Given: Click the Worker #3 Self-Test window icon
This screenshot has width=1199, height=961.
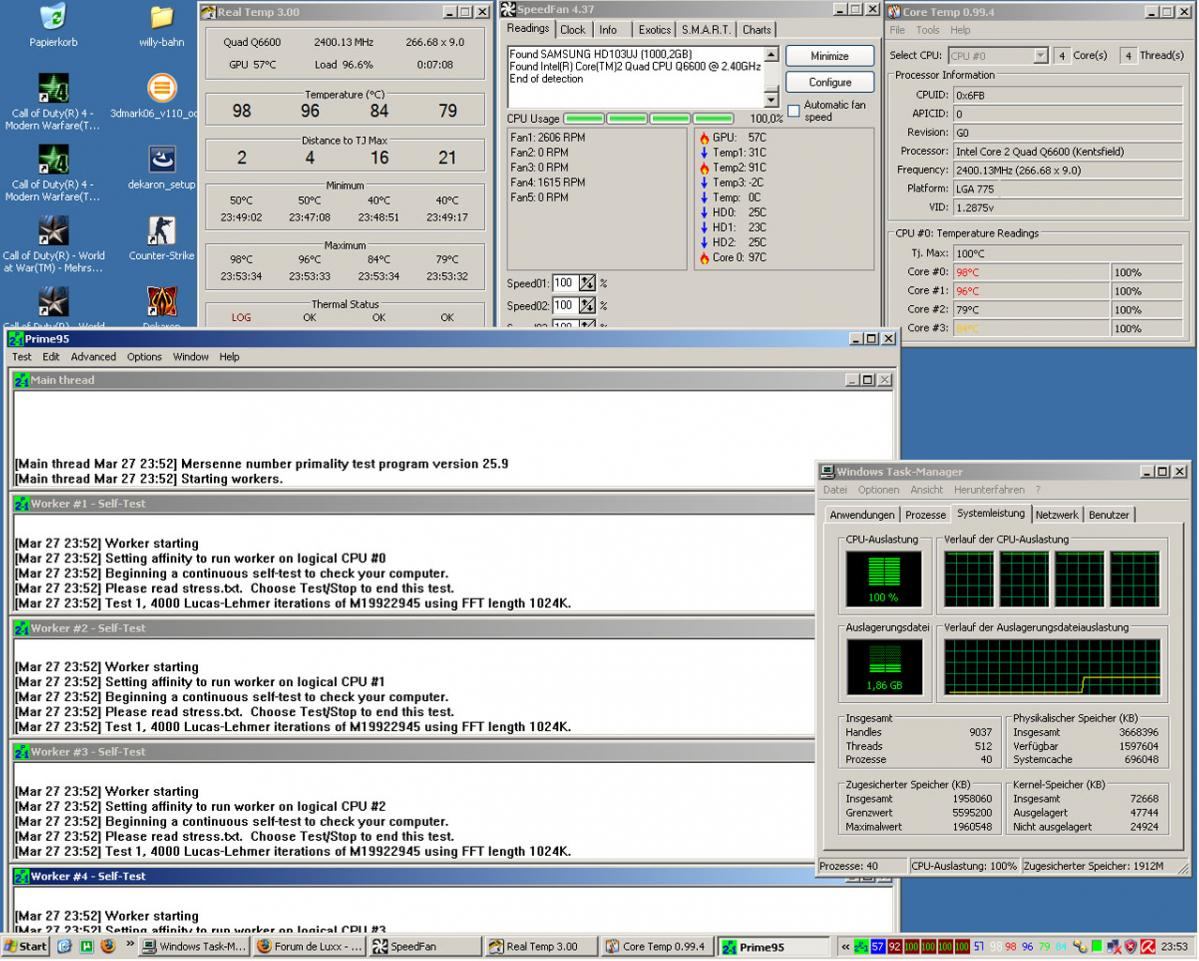Looking at the screenshot, I should point(21,752).
